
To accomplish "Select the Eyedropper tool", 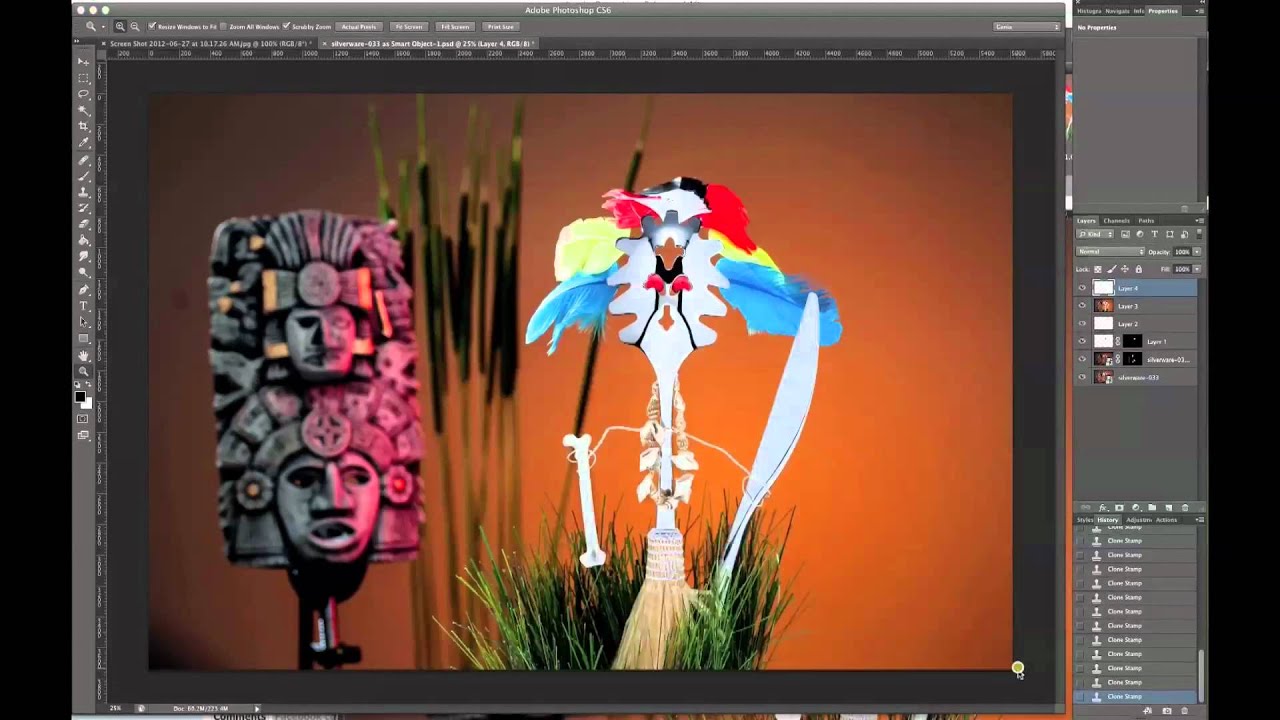I will [84, 142].
